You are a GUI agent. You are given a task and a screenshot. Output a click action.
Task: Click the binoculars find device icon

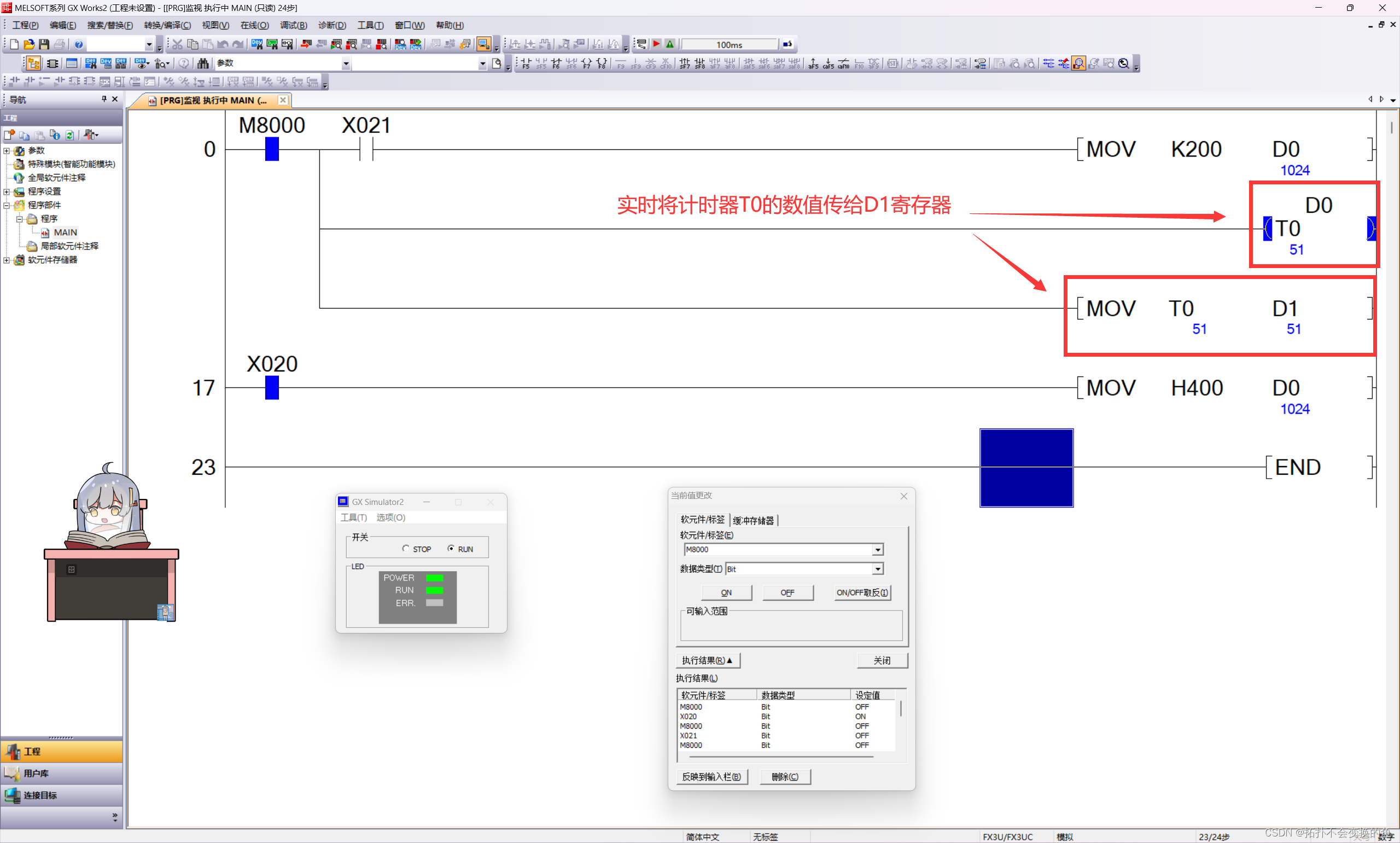pos(203,63)
